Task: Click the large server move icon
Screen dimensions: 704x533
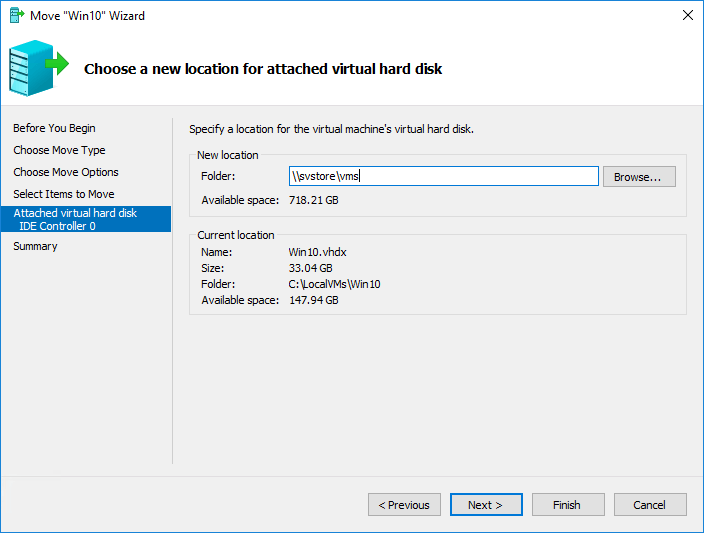Action: coord(39,68)
